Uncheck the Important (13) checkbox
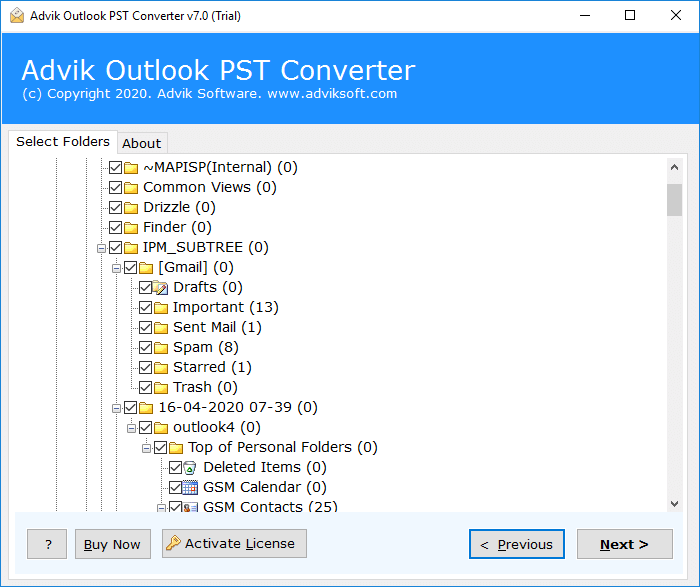The width and height of the screenshot is (700, 587). pyautogui.click(x=146, y=308)
